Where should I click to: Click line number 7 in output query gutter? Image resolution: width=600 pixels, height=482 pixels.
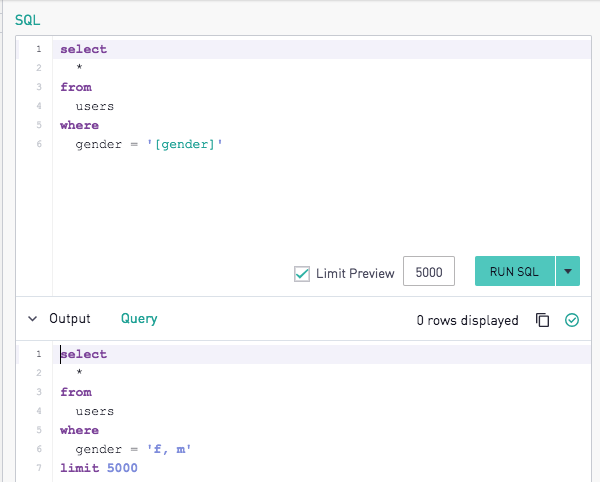pyautogui.click(x=38, y=469)
